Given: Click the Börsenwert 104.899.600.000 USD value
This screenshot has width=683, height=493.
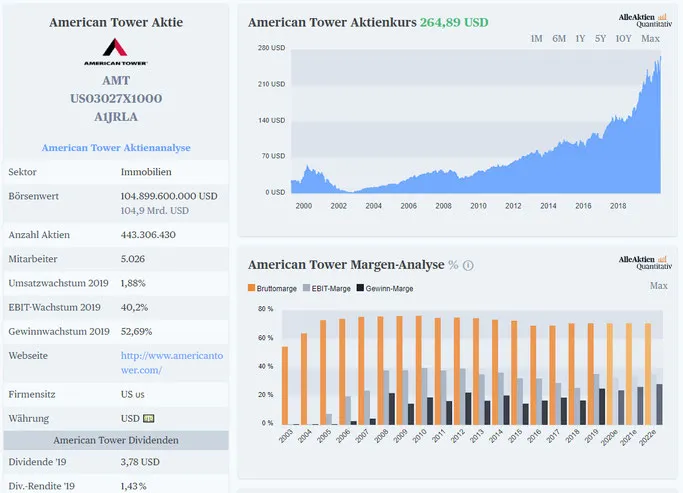Looking at the screenshot, I should [x=169, y=196].
